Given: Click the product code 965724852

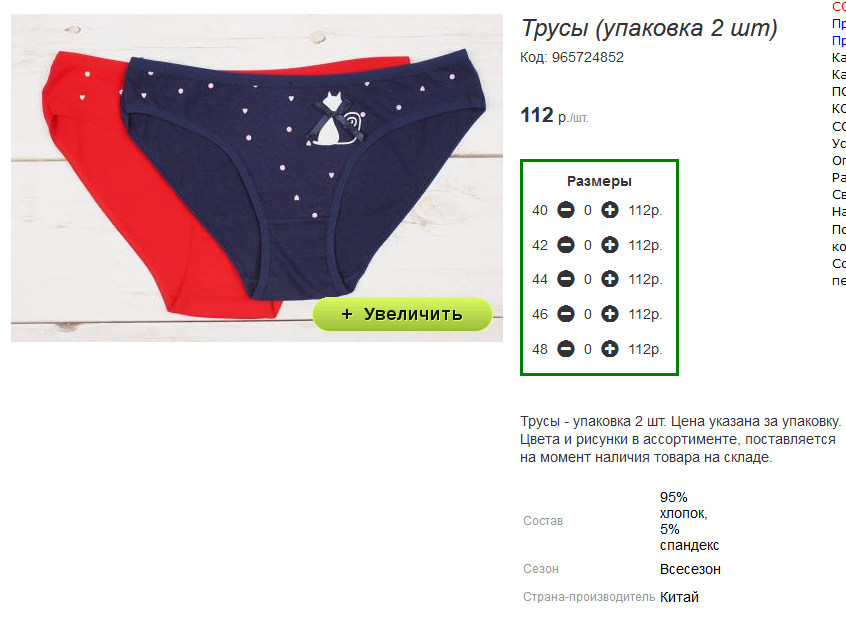Looking at the screenshot, I should click(588, 57).
